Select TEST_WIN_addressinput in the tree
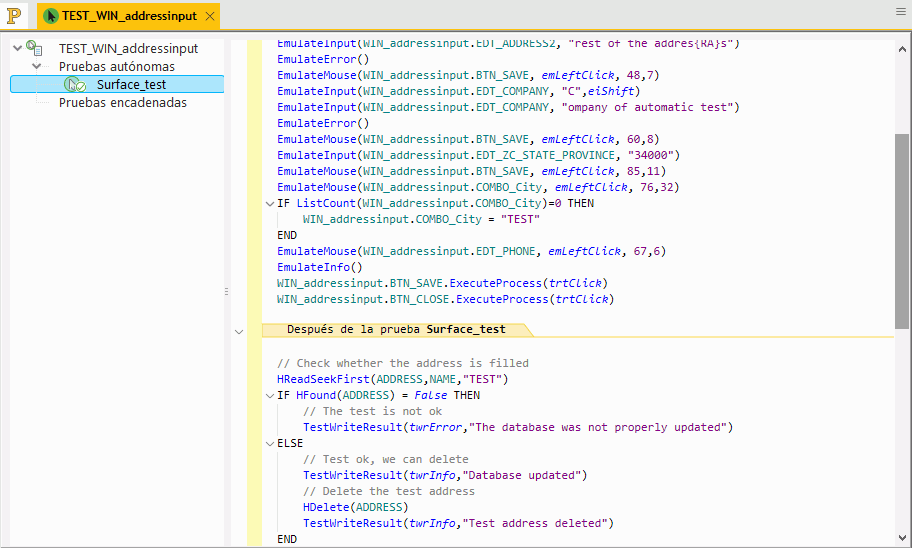Image resolution: width=912 pixels, height=548 pixels. click(128, 48)
